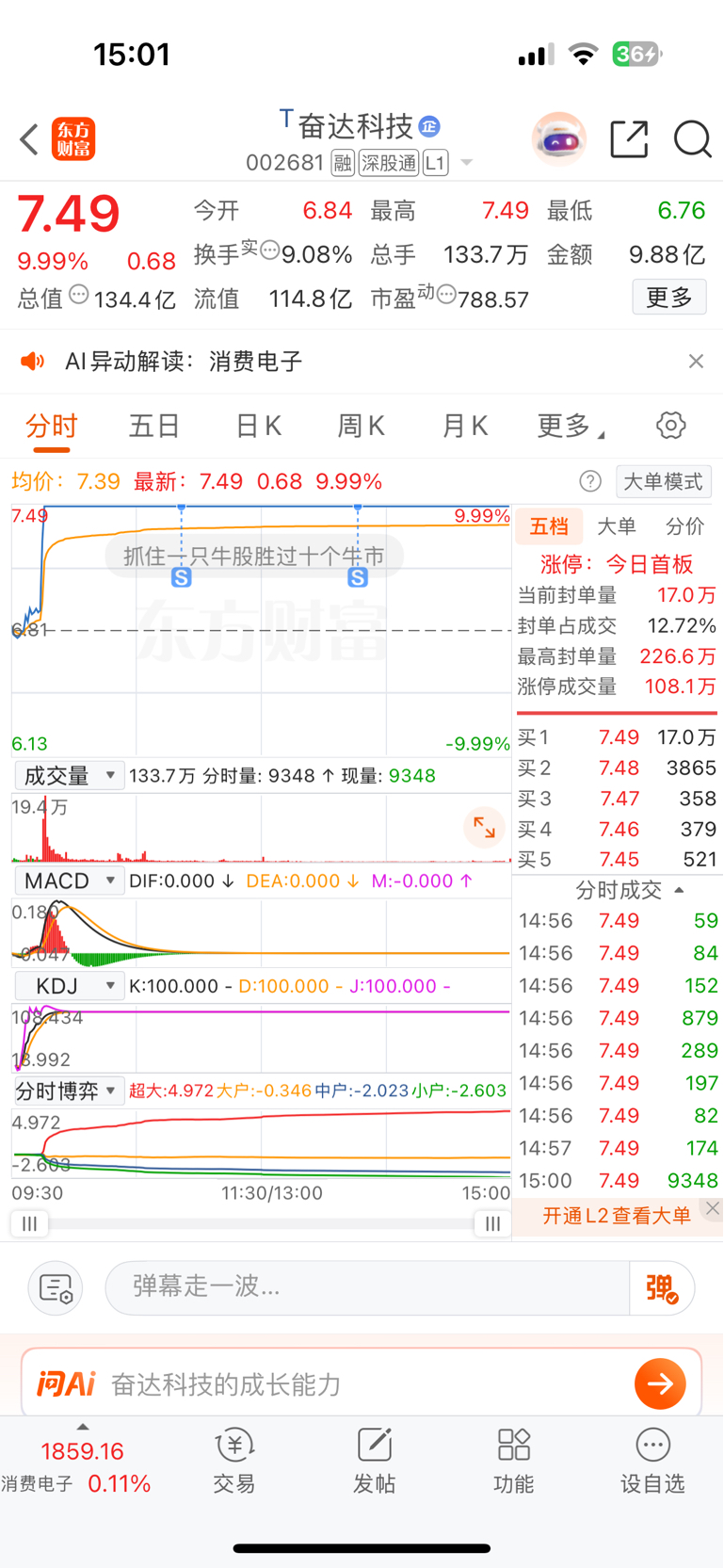This screenshot has width=724, height=1568.
Task: Tap the 15:00 trade row 9348
Action: [x=617, y=1181]
